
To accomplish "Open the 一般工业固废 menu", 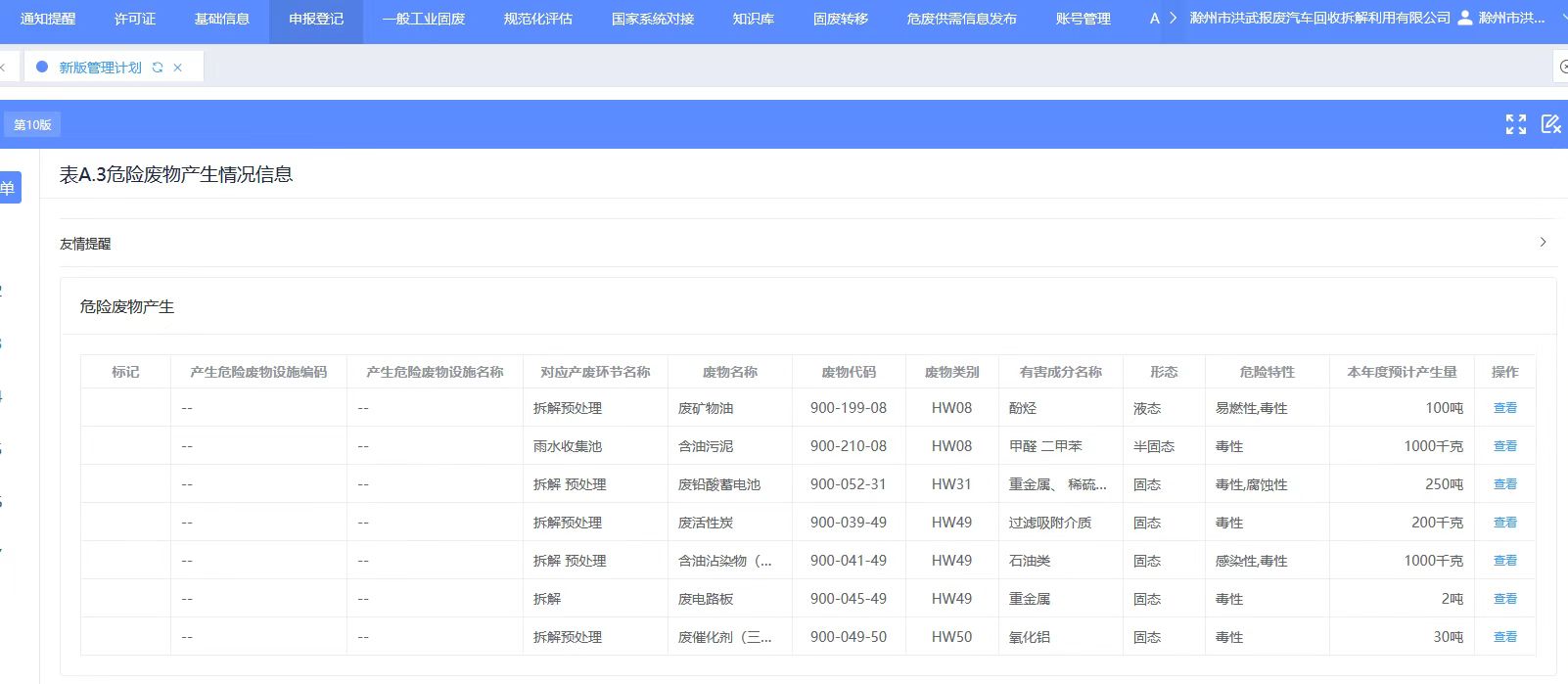I will tap(423, 19).
